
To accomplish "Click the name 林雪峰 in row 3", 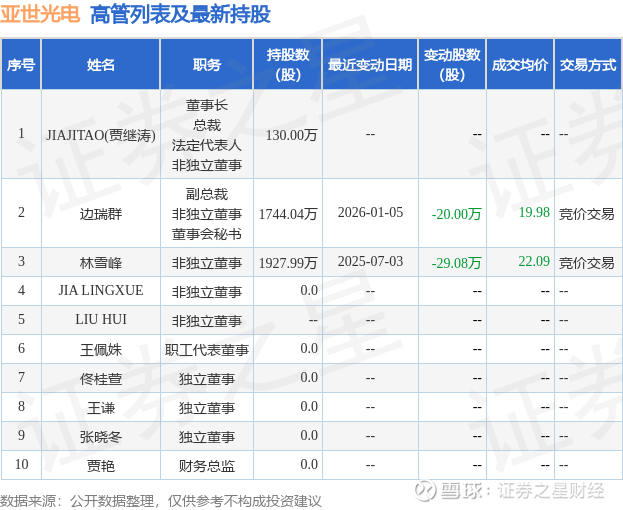I will (101, 262).
